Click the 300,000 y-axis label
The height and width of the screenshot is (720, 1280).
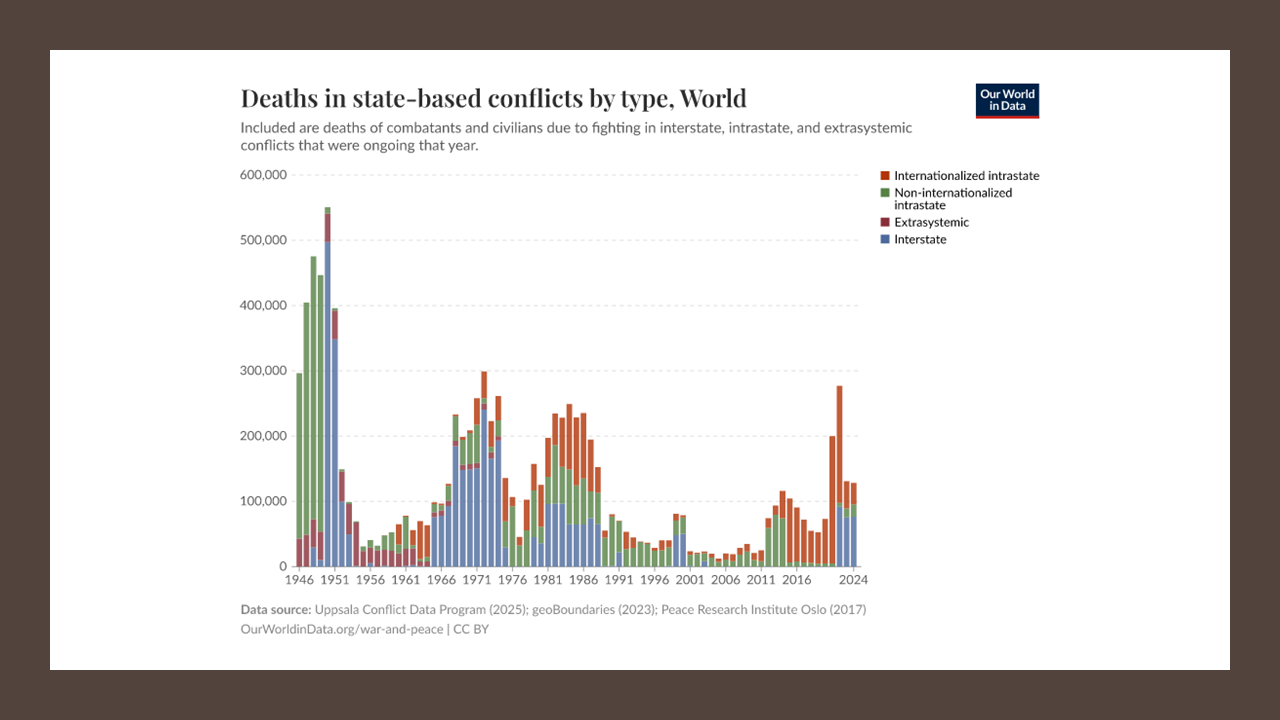pos(264,371)
